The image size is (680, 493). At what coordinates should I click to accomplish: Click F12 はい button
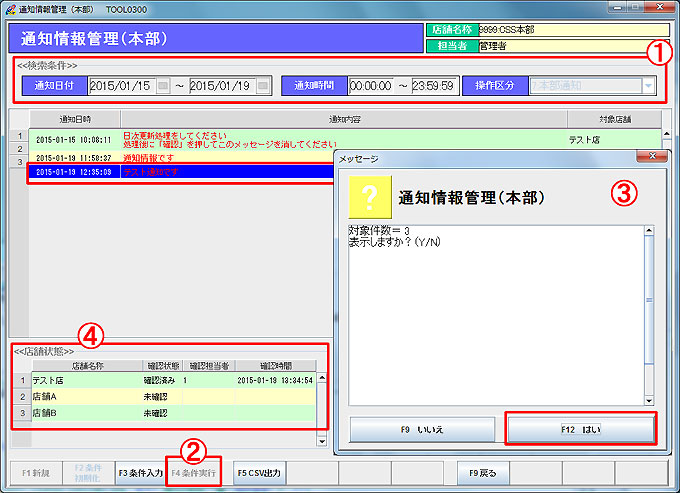581,429
